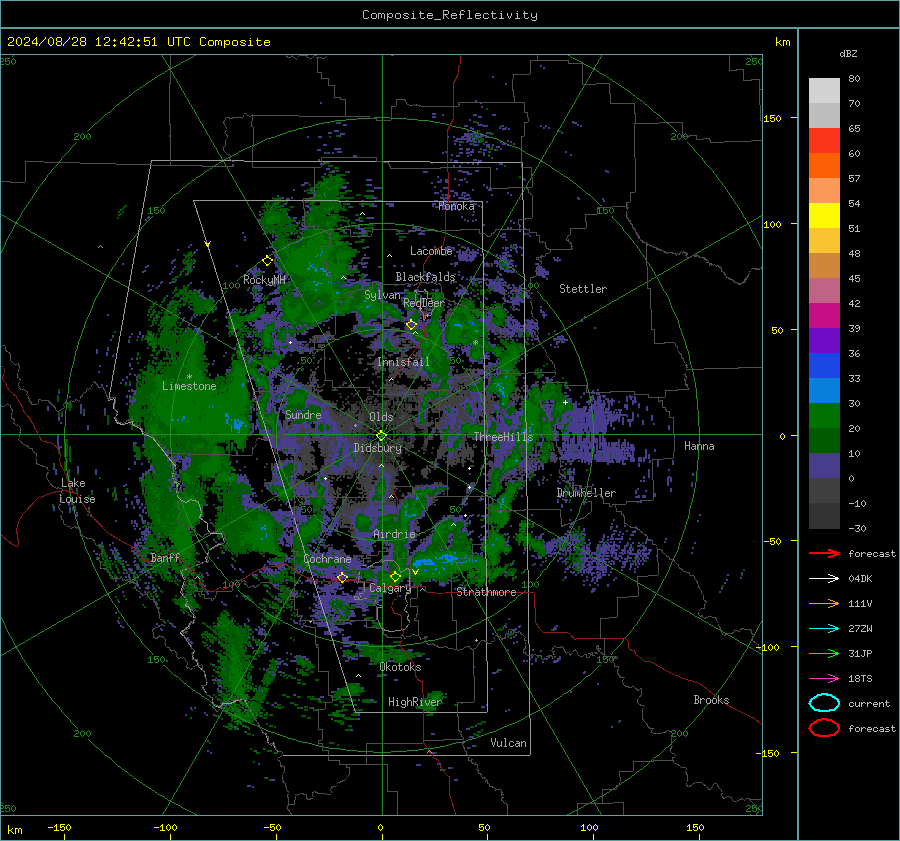This screenshot has width=900, height=841.
Task: Click the Brooks town label
Action: click(711, 700)
